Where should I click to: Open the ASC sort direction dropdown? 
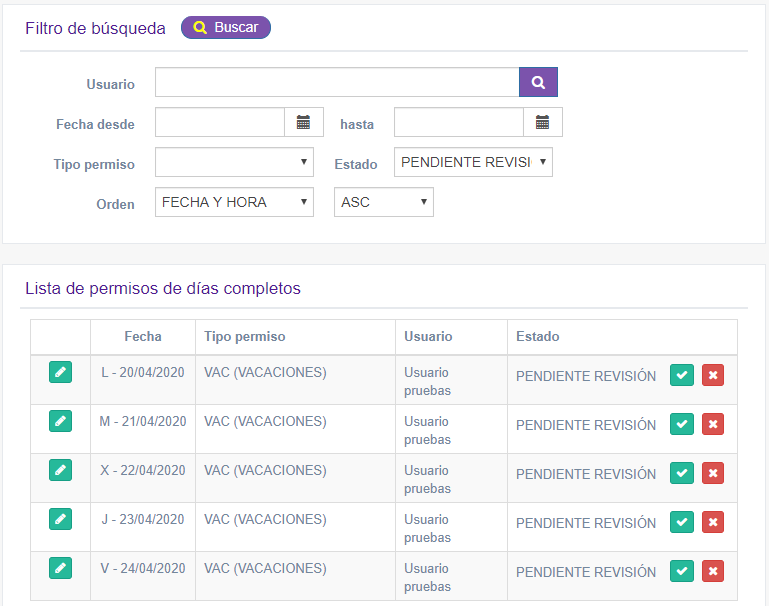[x=384, y=202]
